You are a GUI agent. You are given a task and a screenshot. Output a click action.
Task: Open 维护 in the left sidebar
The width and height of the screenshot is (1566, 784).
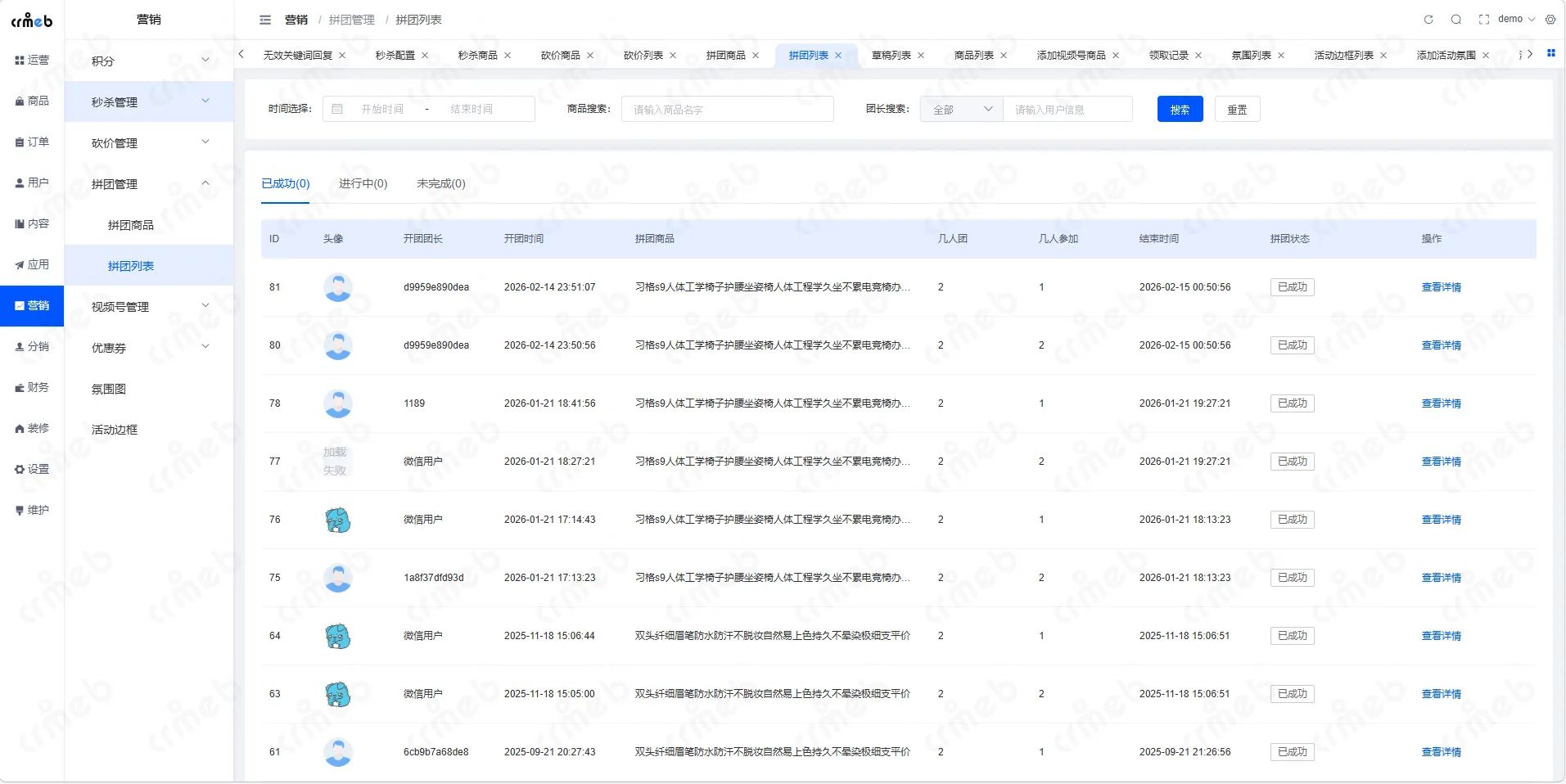point(32,510)
